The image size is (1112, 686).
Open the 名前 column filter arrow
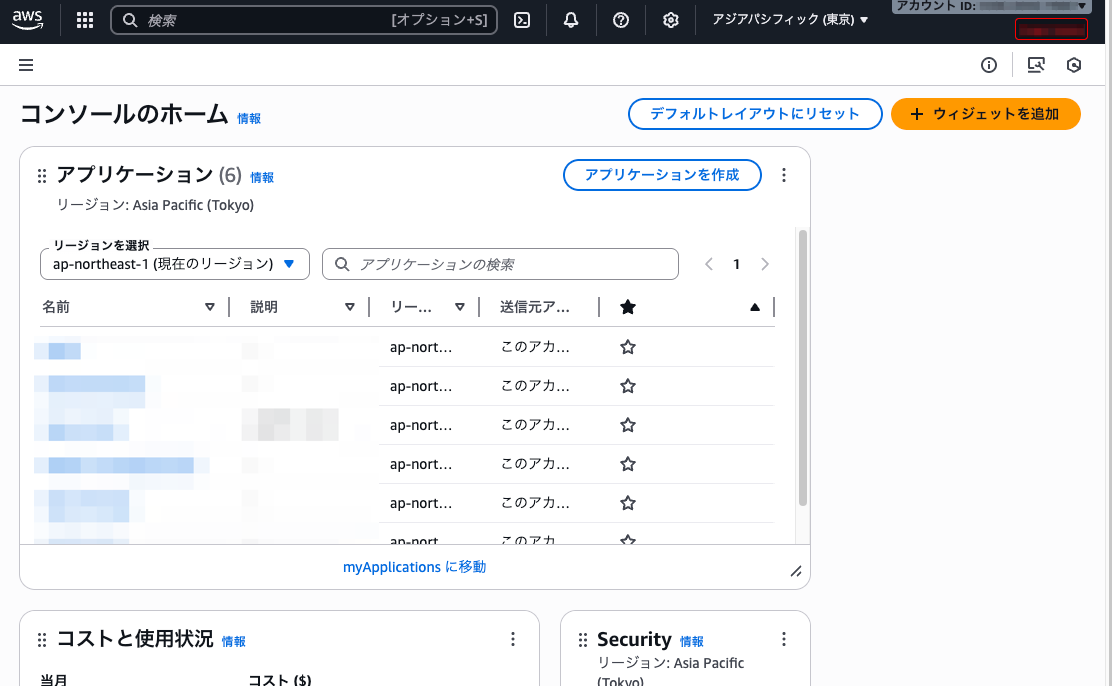pos(210,307)
